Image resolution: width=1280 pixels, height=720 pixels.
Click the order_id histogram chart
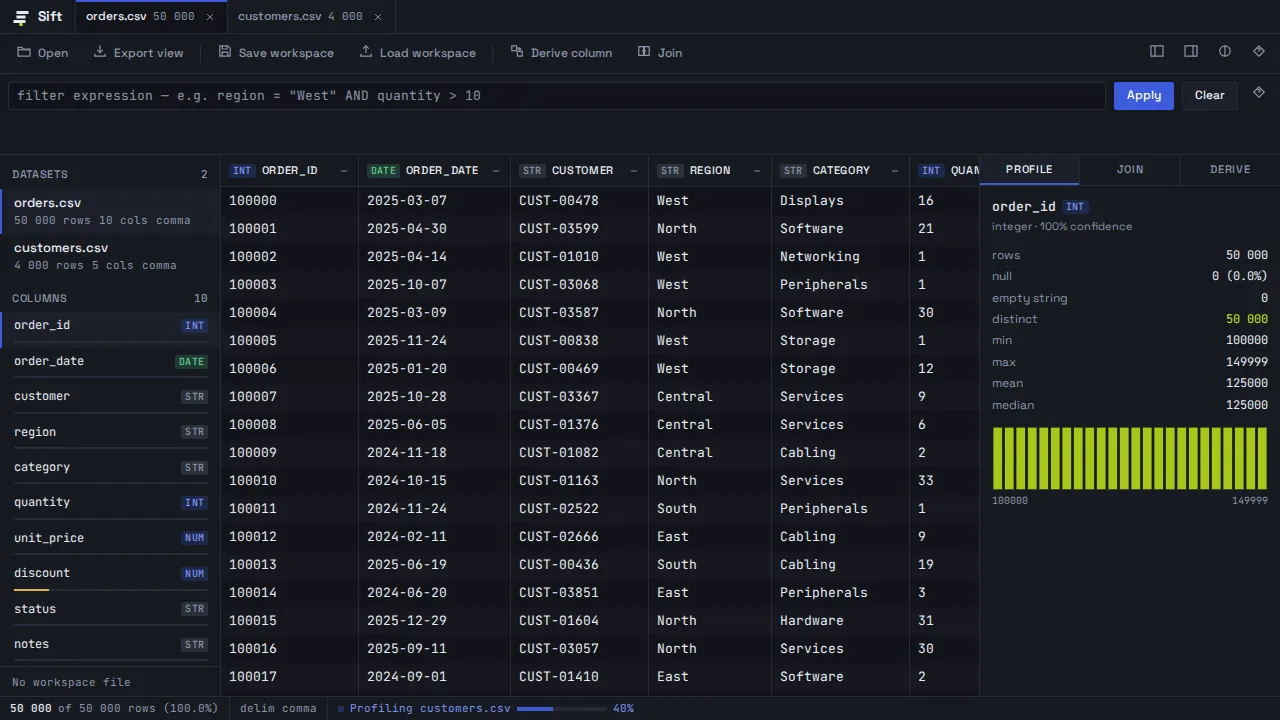1130,458
